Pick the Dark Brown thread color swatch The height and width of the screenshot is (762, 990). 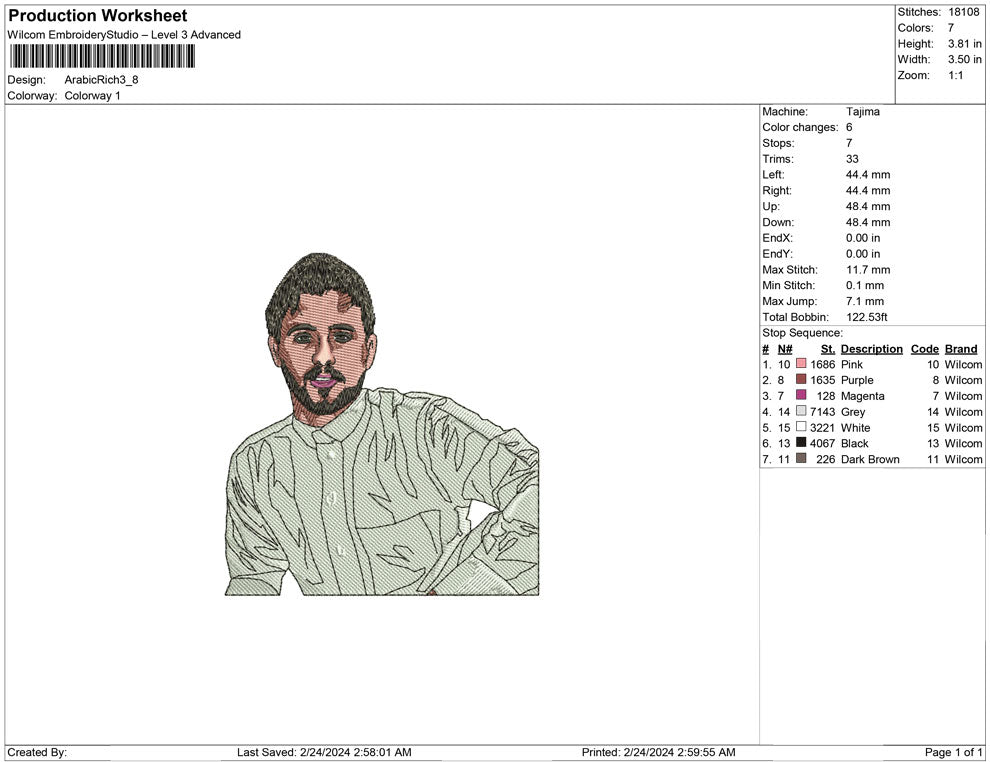tap(801, 458)
